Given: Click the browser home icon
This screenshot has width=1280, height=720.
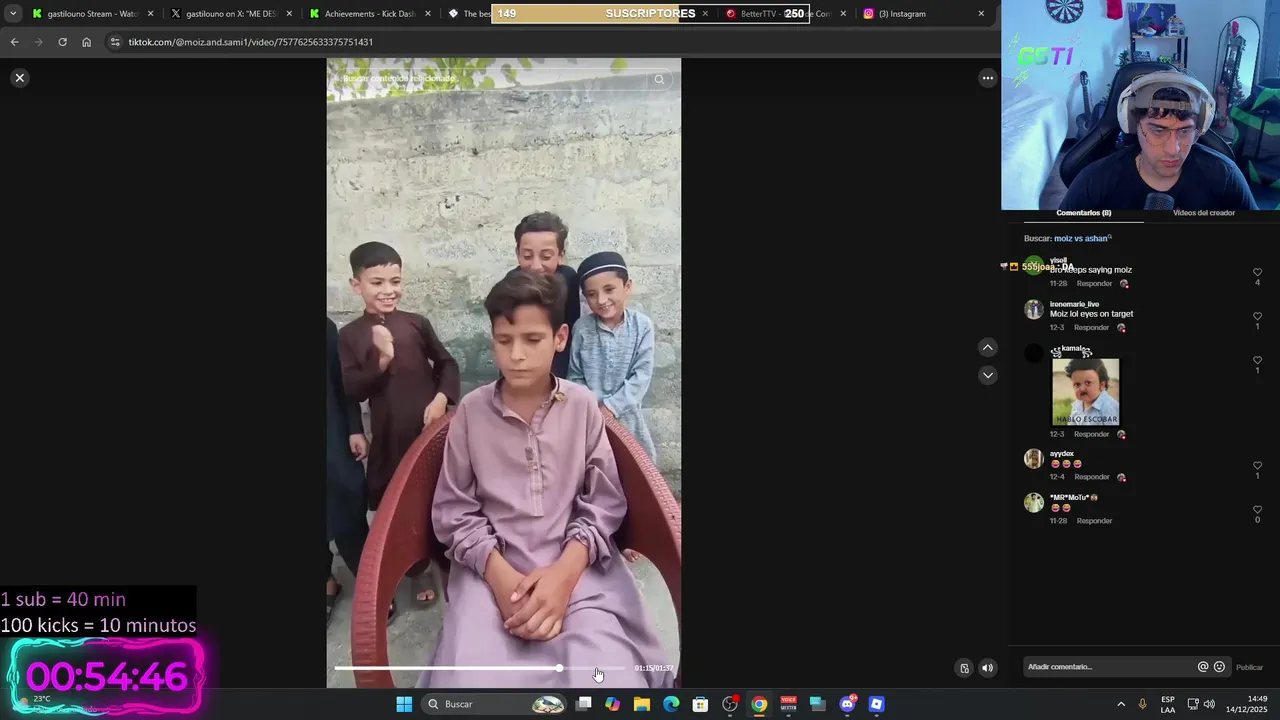Looking at the screenshot, I should tap(86, 42).
